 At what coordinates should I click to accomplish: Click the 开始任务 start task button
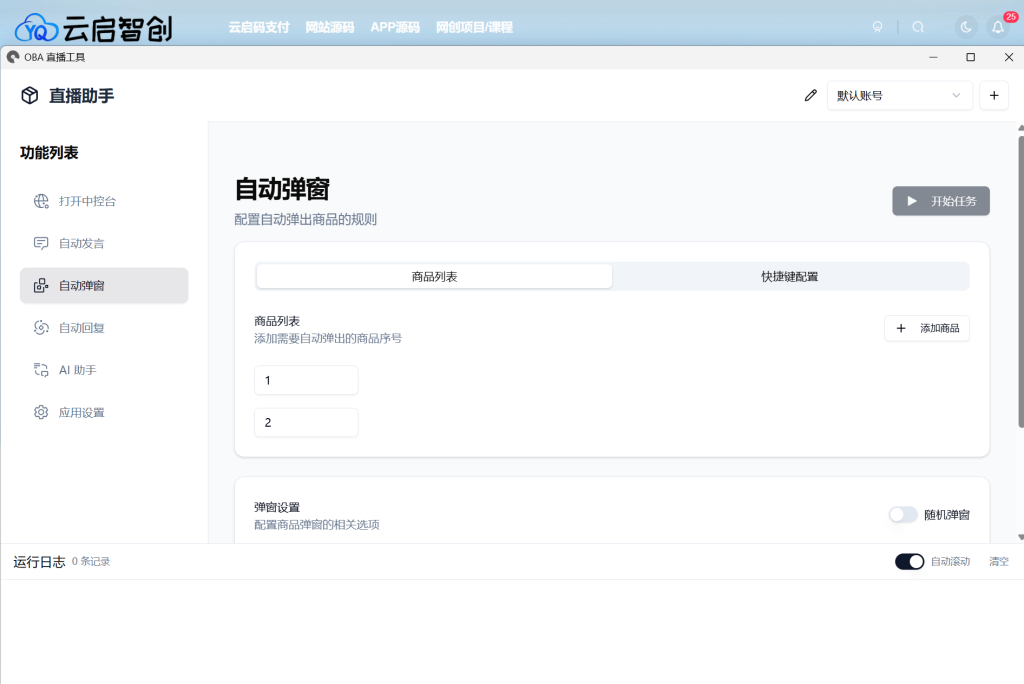point(940,200)
